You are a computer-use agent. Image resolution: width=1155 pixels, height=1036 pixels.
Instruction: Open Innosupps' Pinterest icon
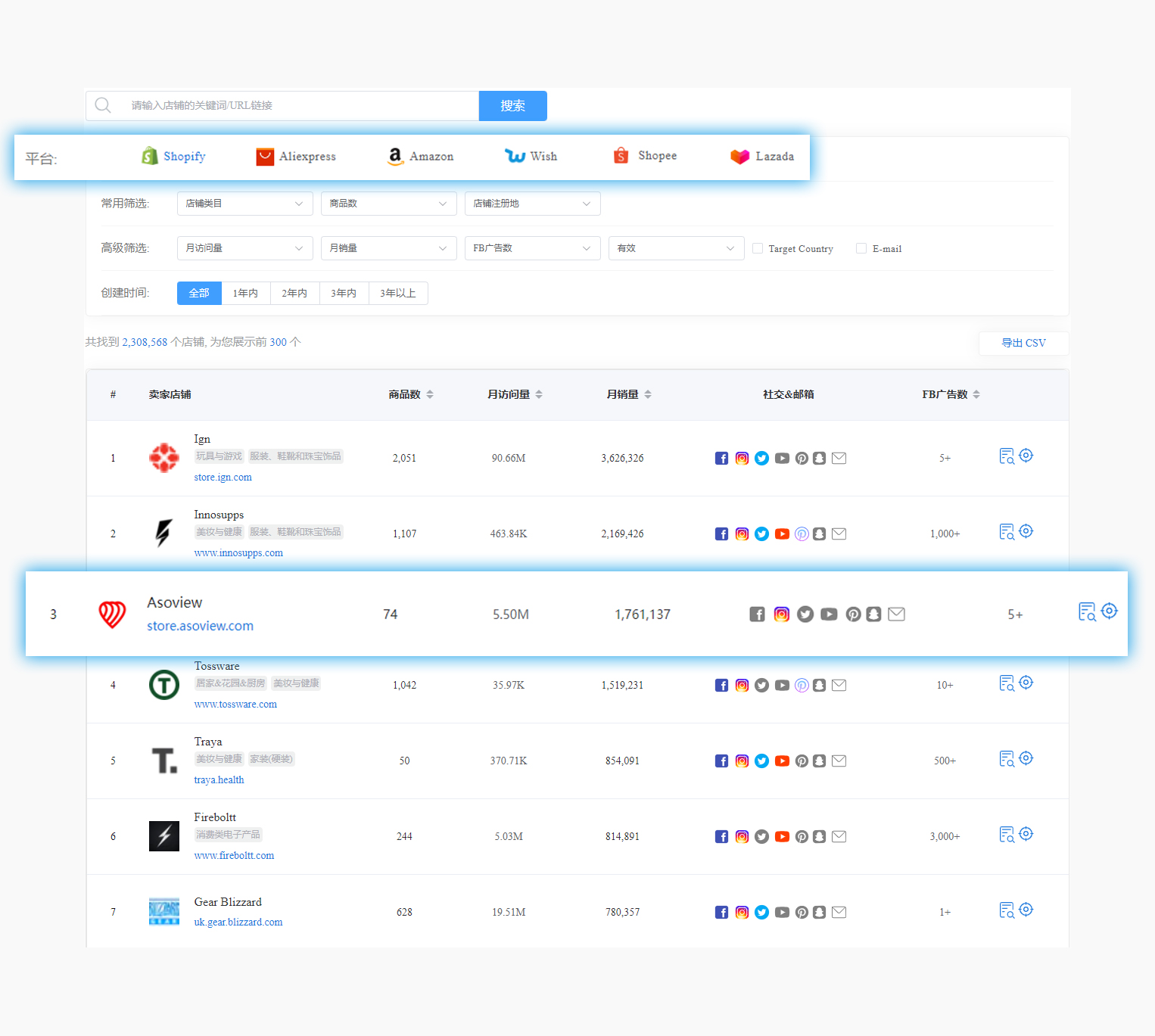click(x=802, y=534)
